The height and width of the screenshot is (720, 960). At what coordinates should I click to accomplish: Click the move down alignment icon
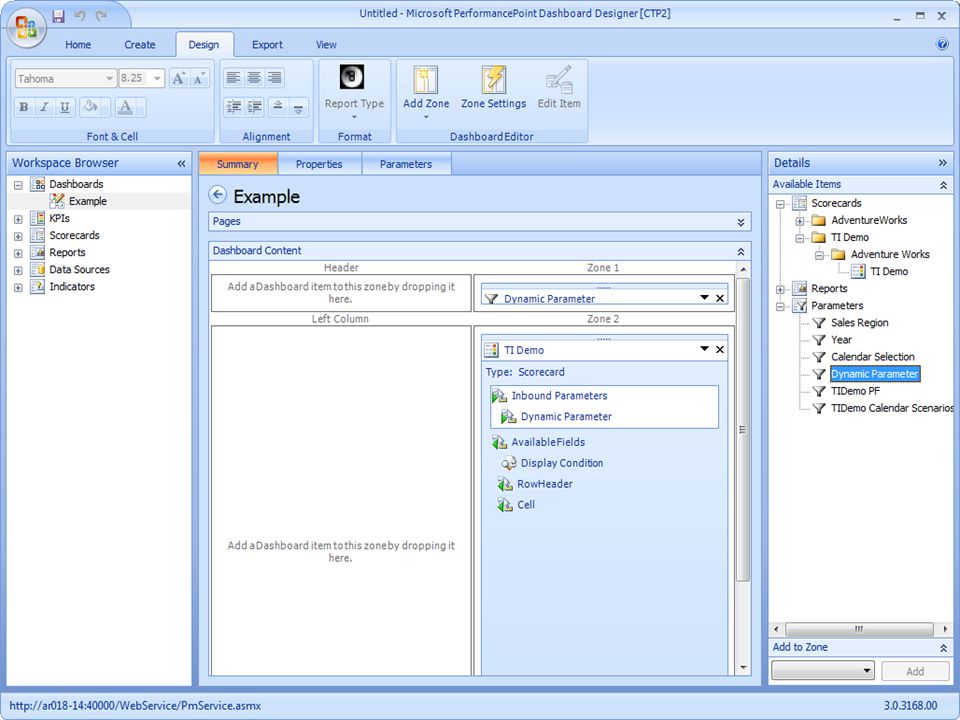[299, 107]
